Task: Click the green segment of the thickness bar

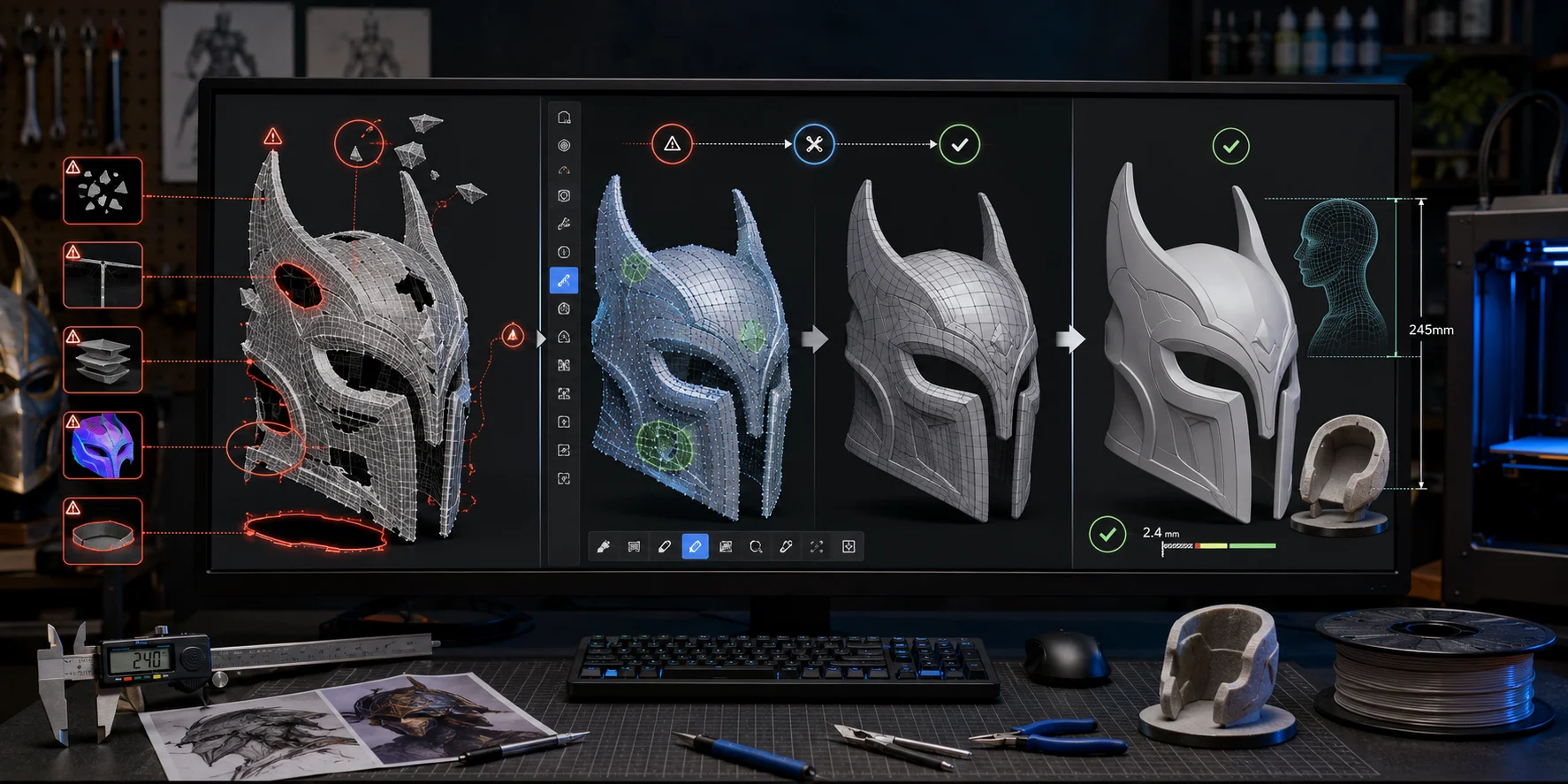Action: (x=1252, y=546)
